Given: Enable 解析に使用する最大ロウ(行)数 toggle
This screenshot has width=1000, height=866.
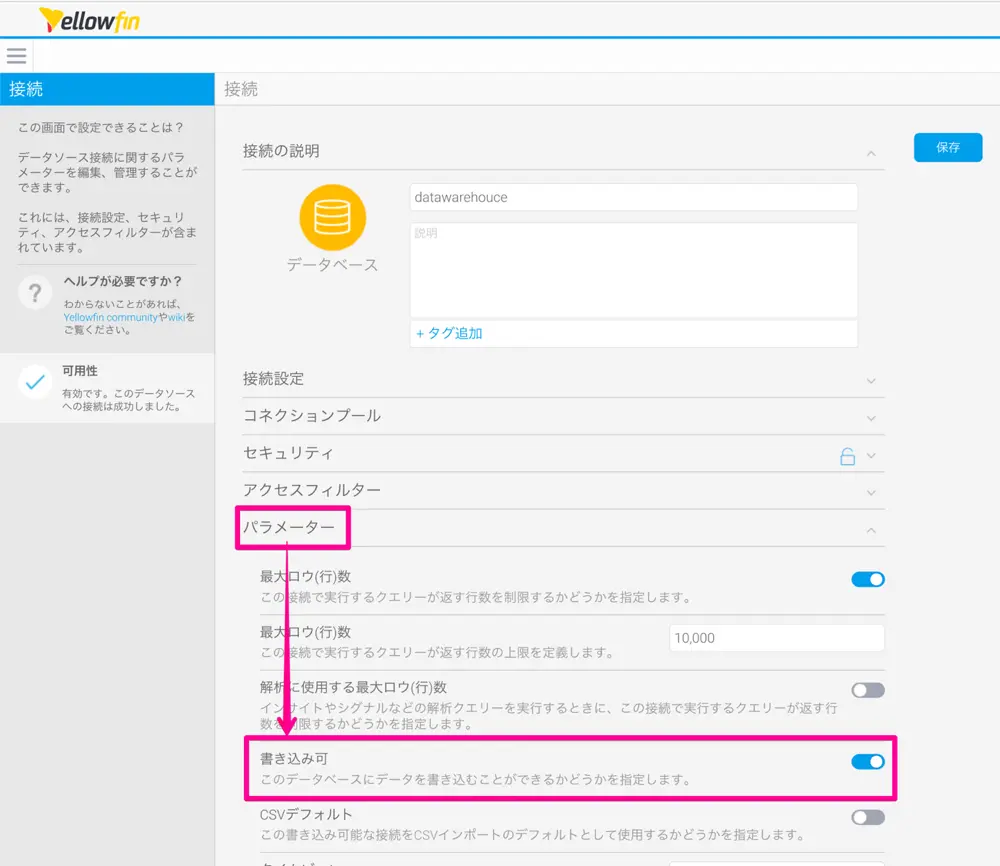Looking at the screenshot, I should [867, 689].
